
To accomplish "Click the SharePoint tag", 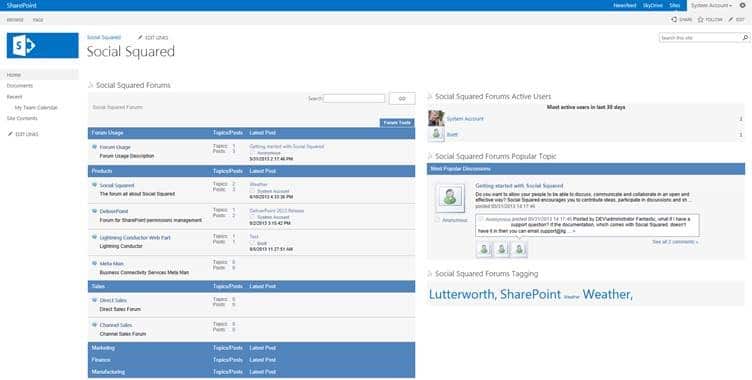I will click(530, 294).
